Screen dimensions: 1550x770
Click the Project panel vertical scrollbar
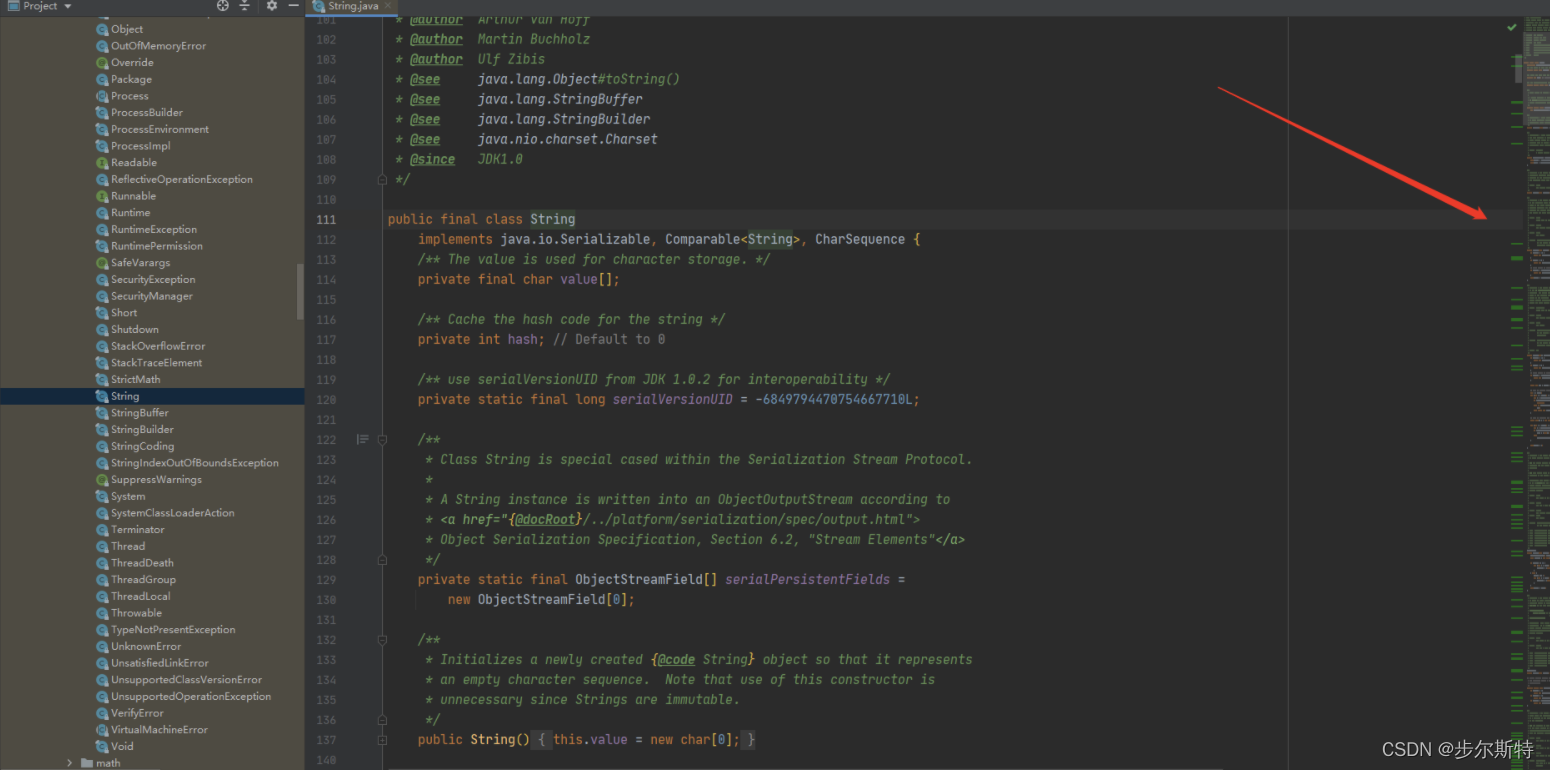click(300, 291)
